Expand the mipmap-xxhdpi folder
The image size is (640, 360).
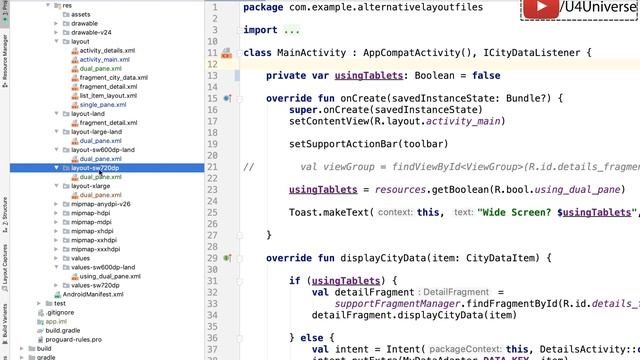(x=56, y=240)
